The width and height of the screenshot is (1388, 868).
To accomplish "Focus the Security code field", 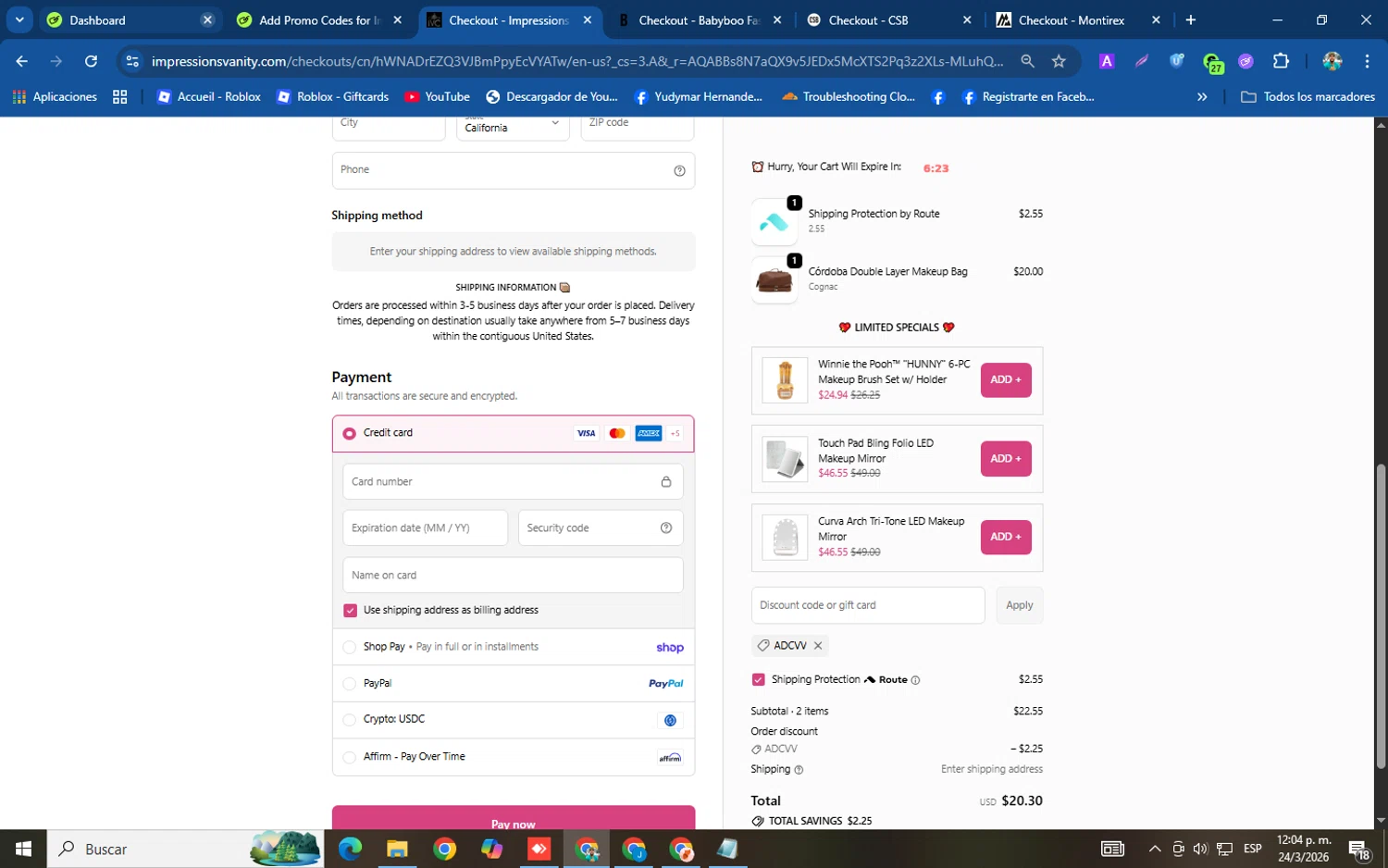I will pyautogui.click(x=601, y=528).
